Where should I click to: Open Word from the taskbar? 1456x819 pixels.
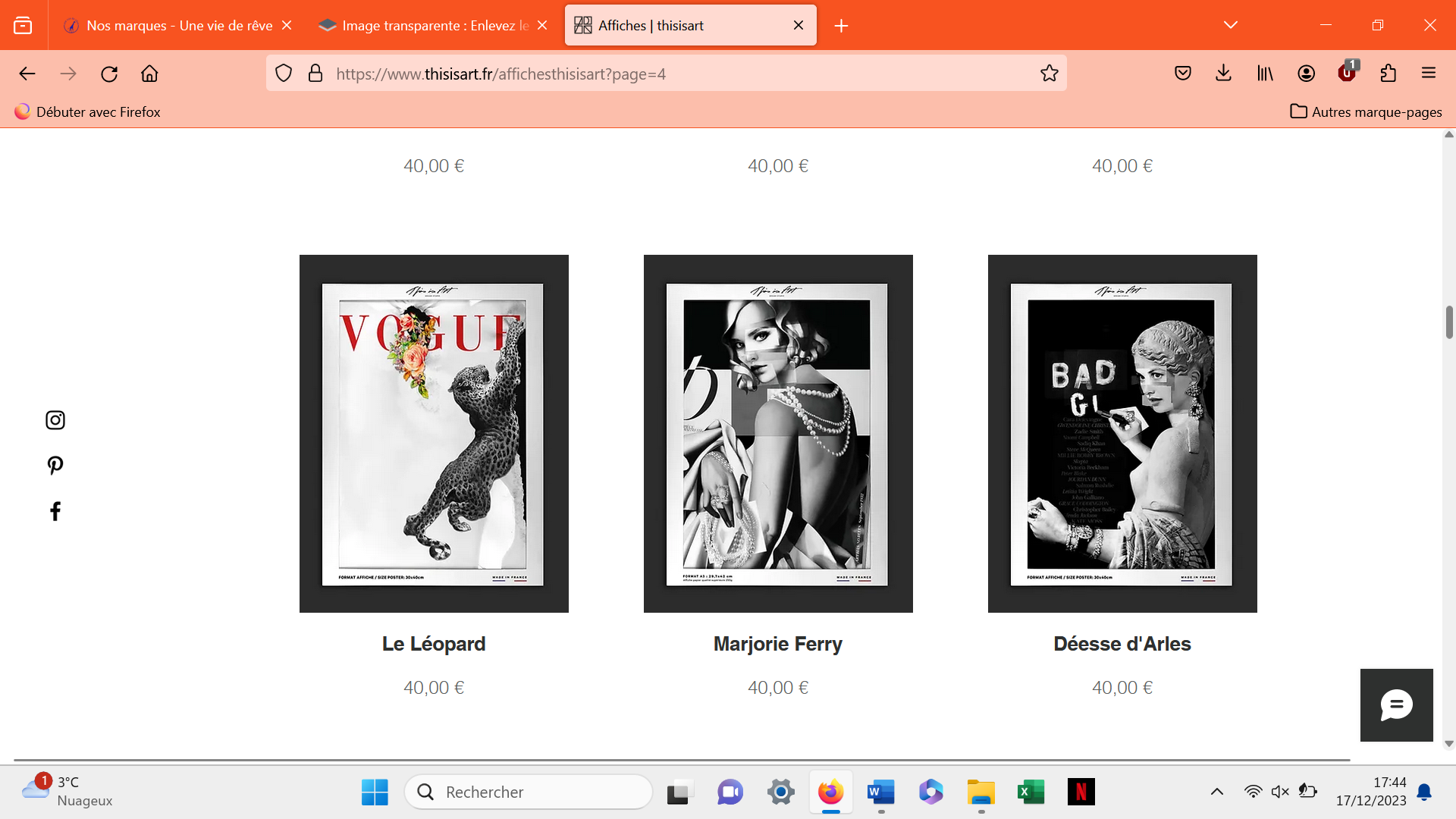(x=881, y=792)
